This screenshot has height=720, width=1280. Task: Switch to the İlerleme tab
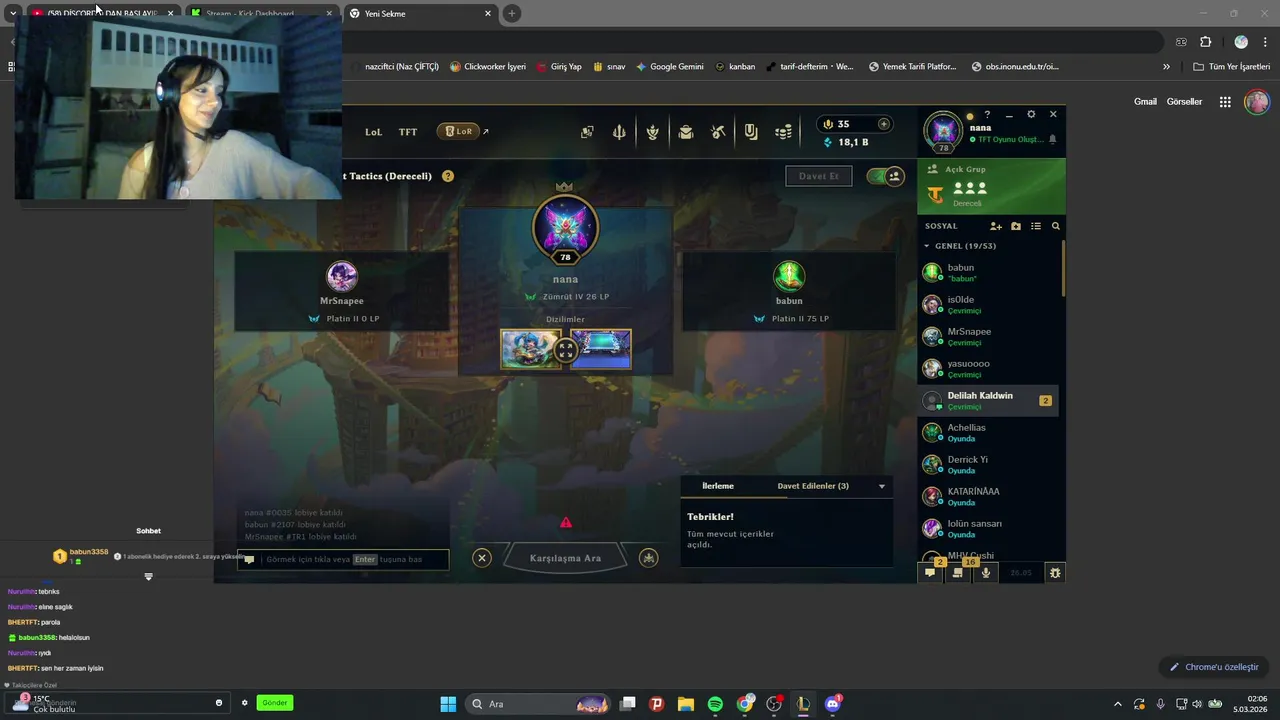pos(718,486)
